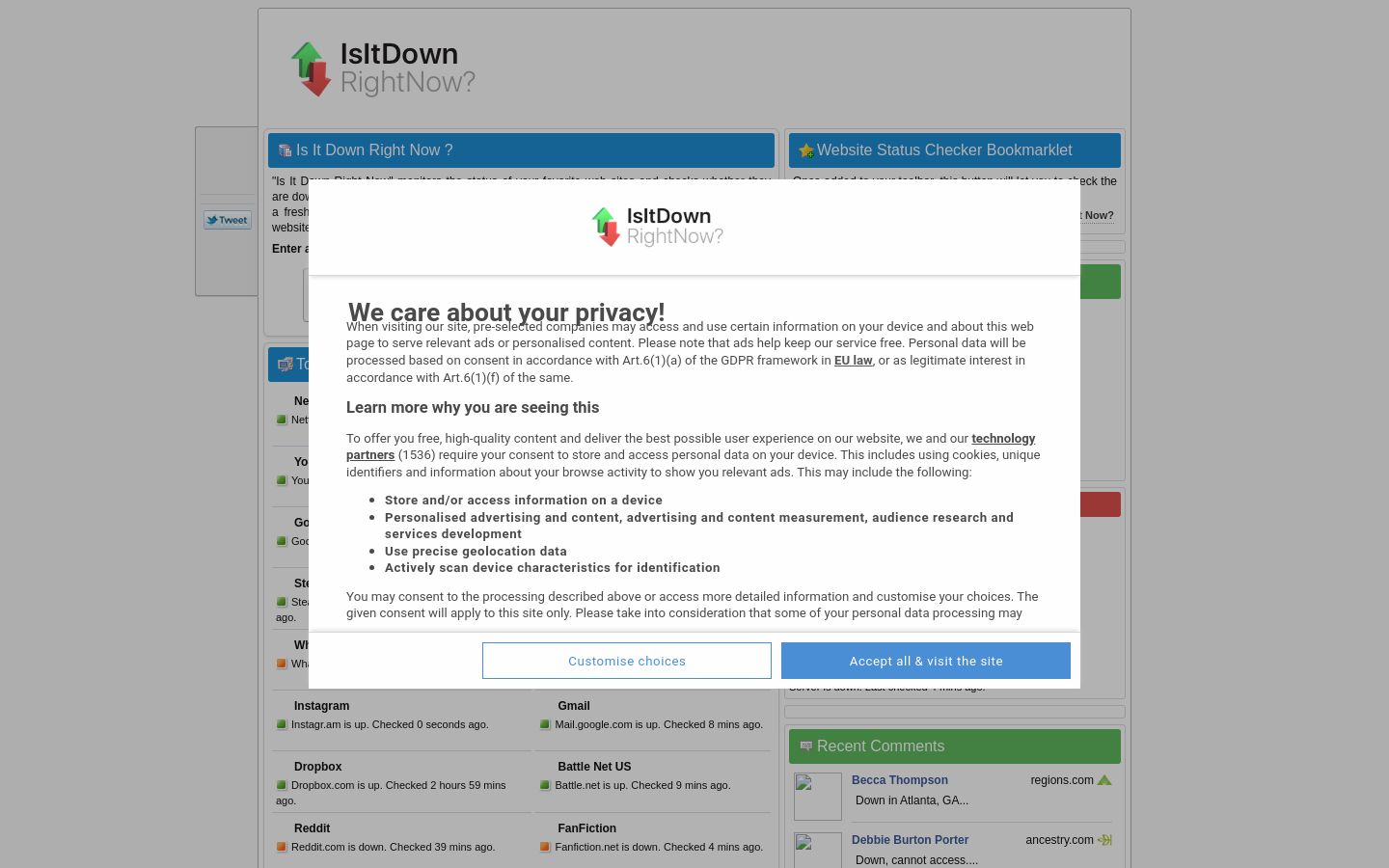Click the comments icon in Recent Comments header
The image size is (1389, 868).
pyautogui.click(x=806, y=746)
